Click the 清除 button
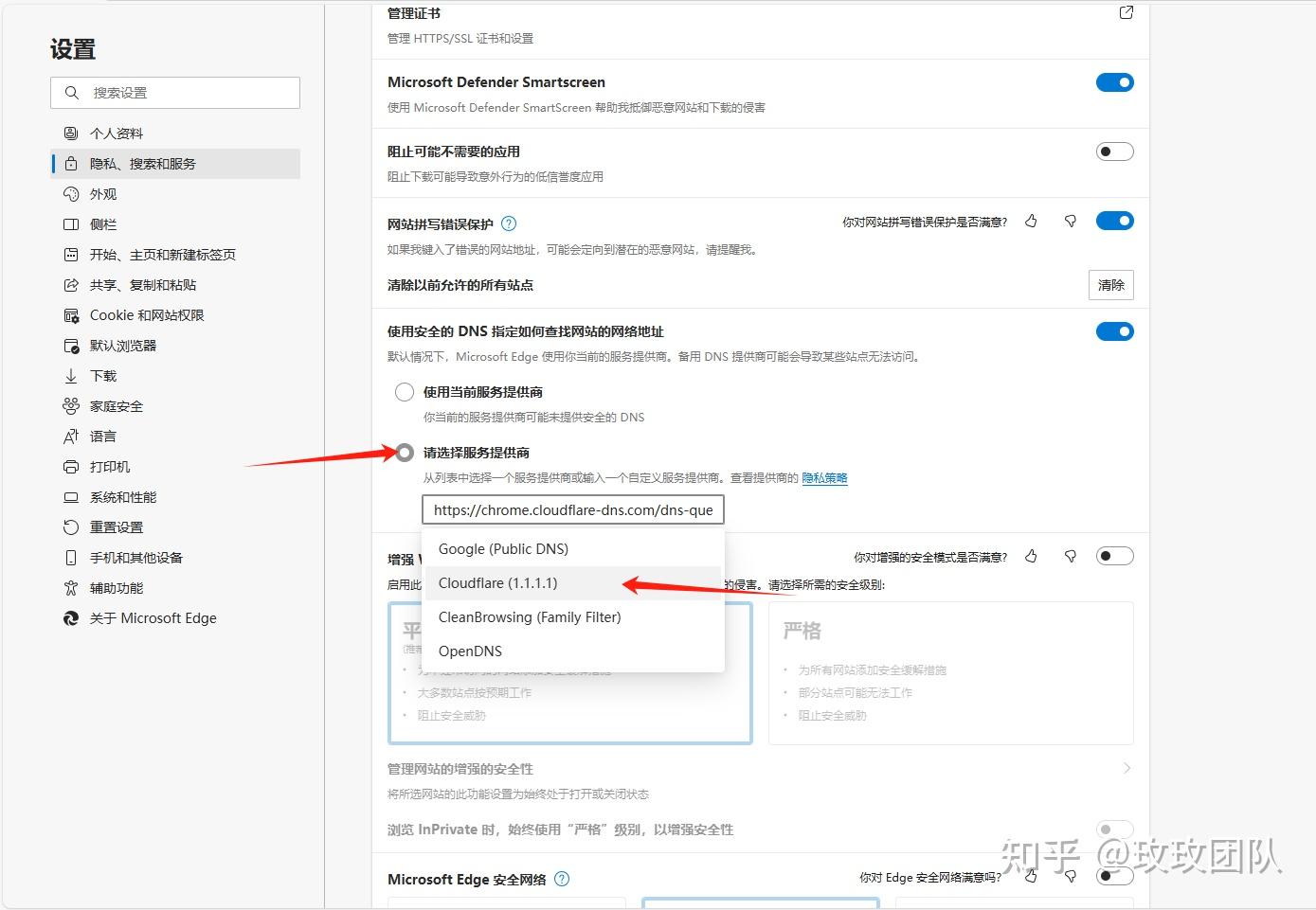Screen dimensions: 1316x910 [x=1109, y=285]
